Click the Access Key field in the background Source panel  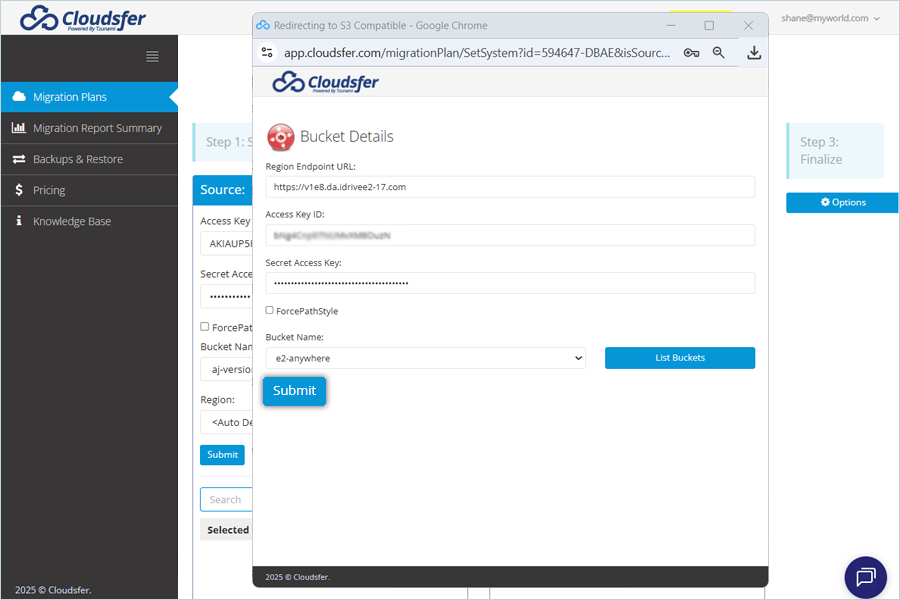[x=226, y=243]
